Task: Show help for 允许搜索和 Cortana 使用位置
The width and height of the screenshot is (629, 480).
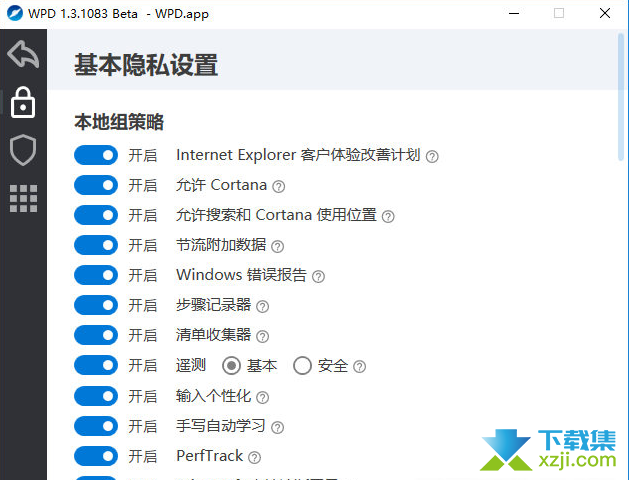Action: point(388,217)
